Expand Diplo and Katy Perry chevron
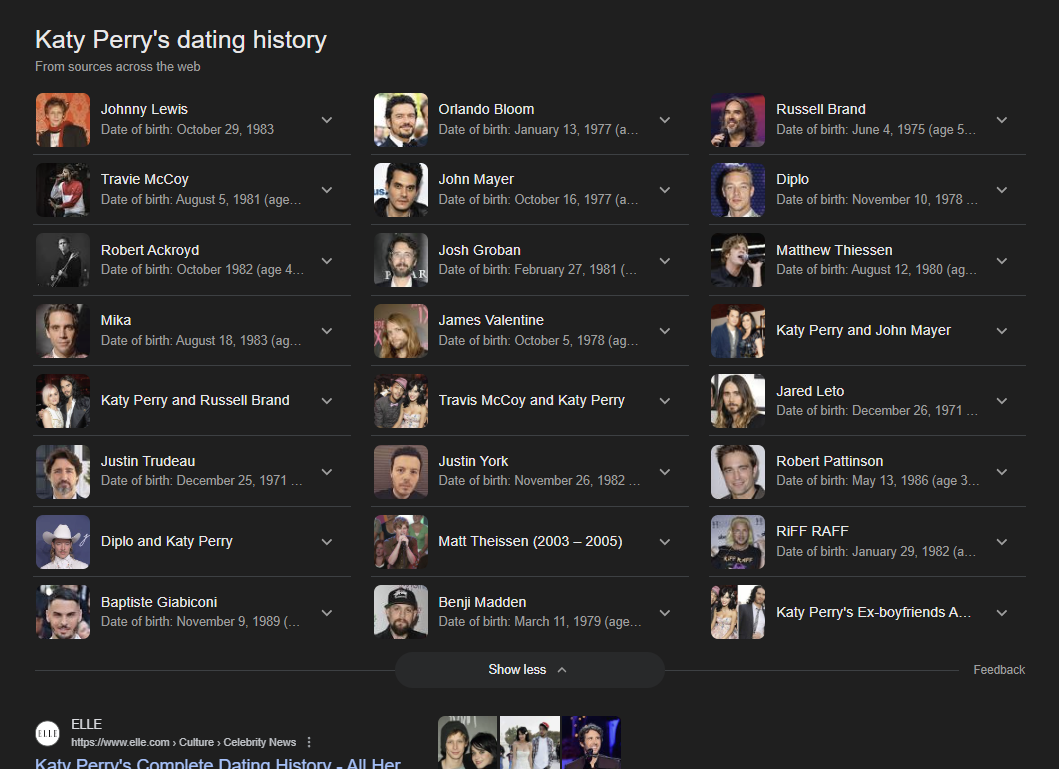Screen dimensions: 1059x769 327,542
